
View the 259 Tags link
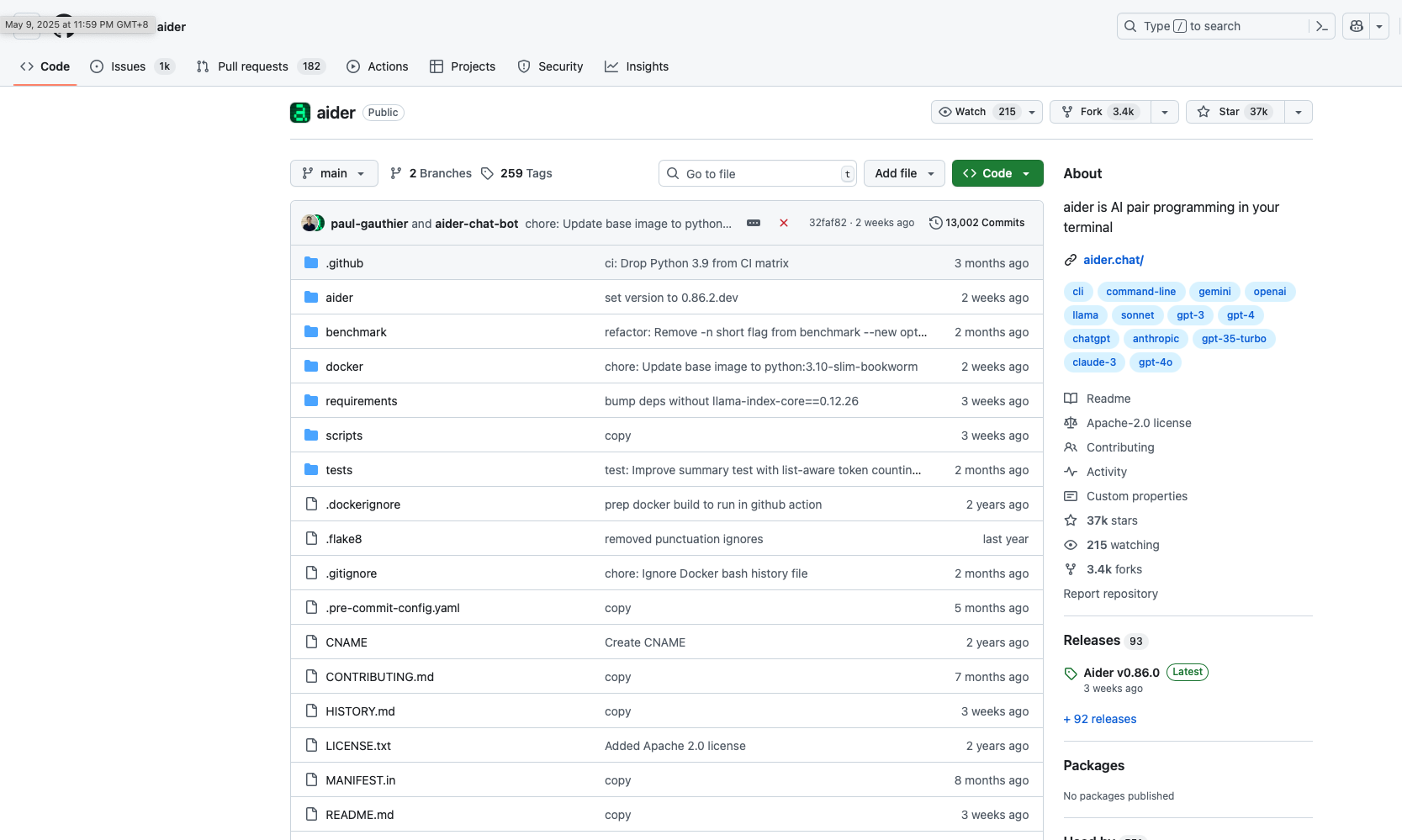point(516,173)
